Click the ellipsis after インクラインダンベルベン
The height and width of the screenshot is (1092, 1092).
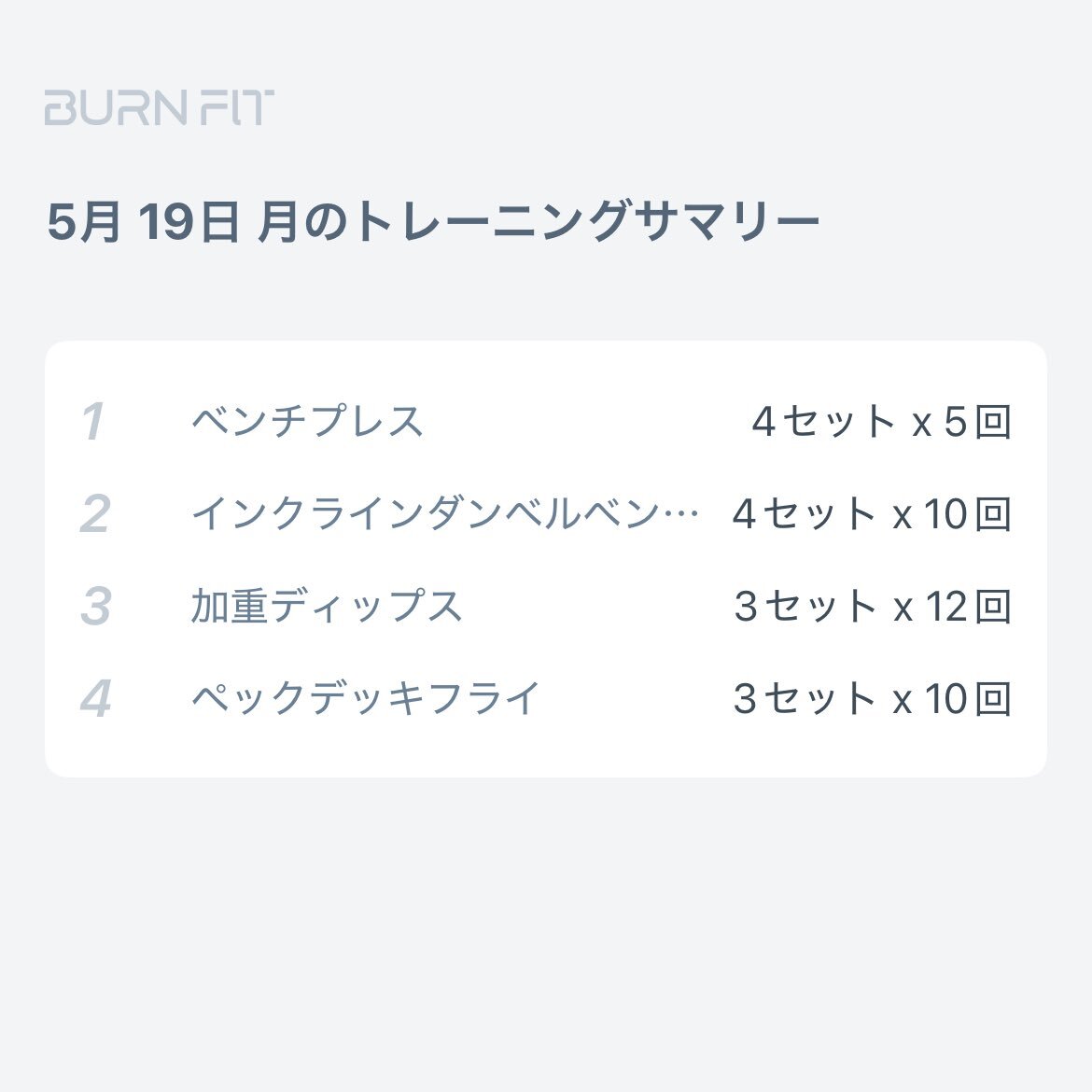click(x=682, y=514)
